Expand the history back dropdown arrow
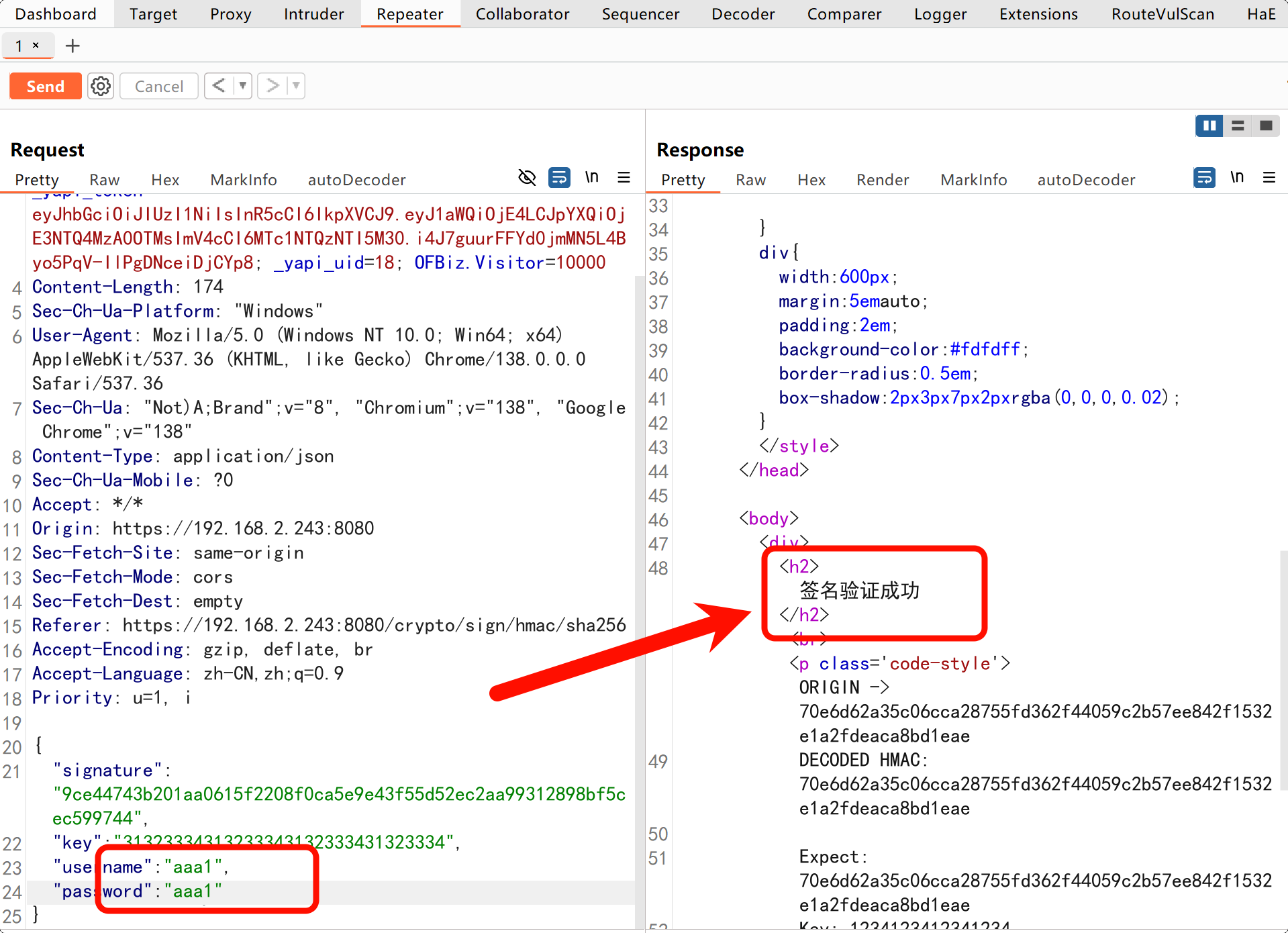The height and width of the screenshot is (933, 1288). [x=242, y=86]
